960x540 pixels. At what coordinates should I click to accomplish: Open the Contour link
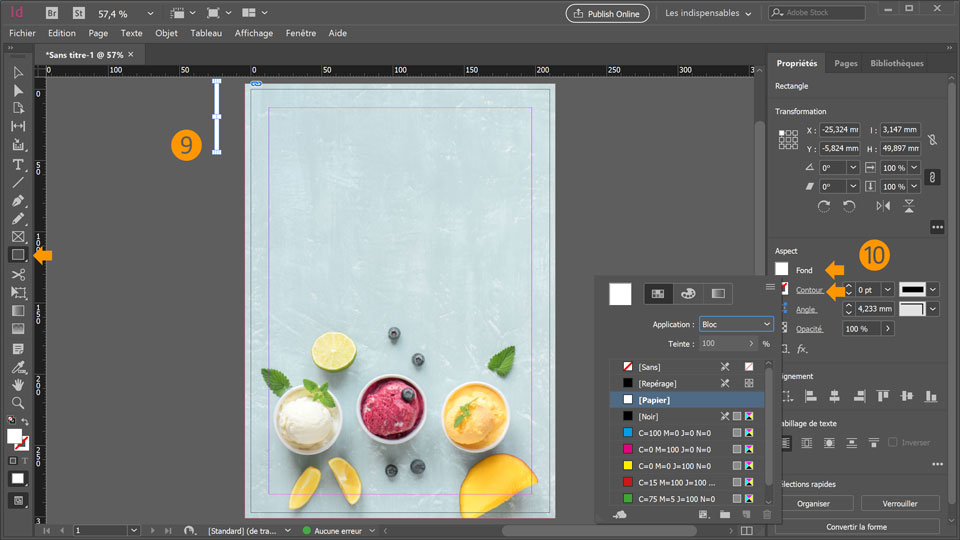pyautogui.click(x=809, y=290)
